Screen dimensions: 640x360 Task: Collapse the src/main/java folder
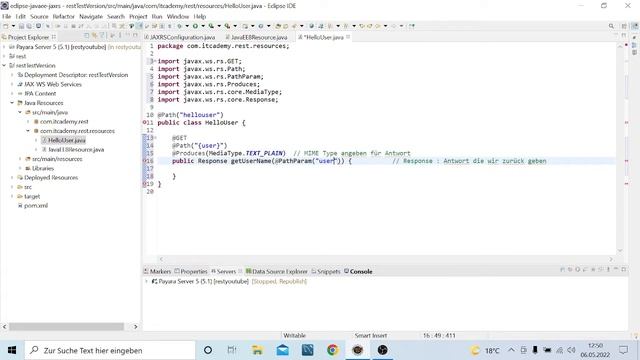pos(20,112)
